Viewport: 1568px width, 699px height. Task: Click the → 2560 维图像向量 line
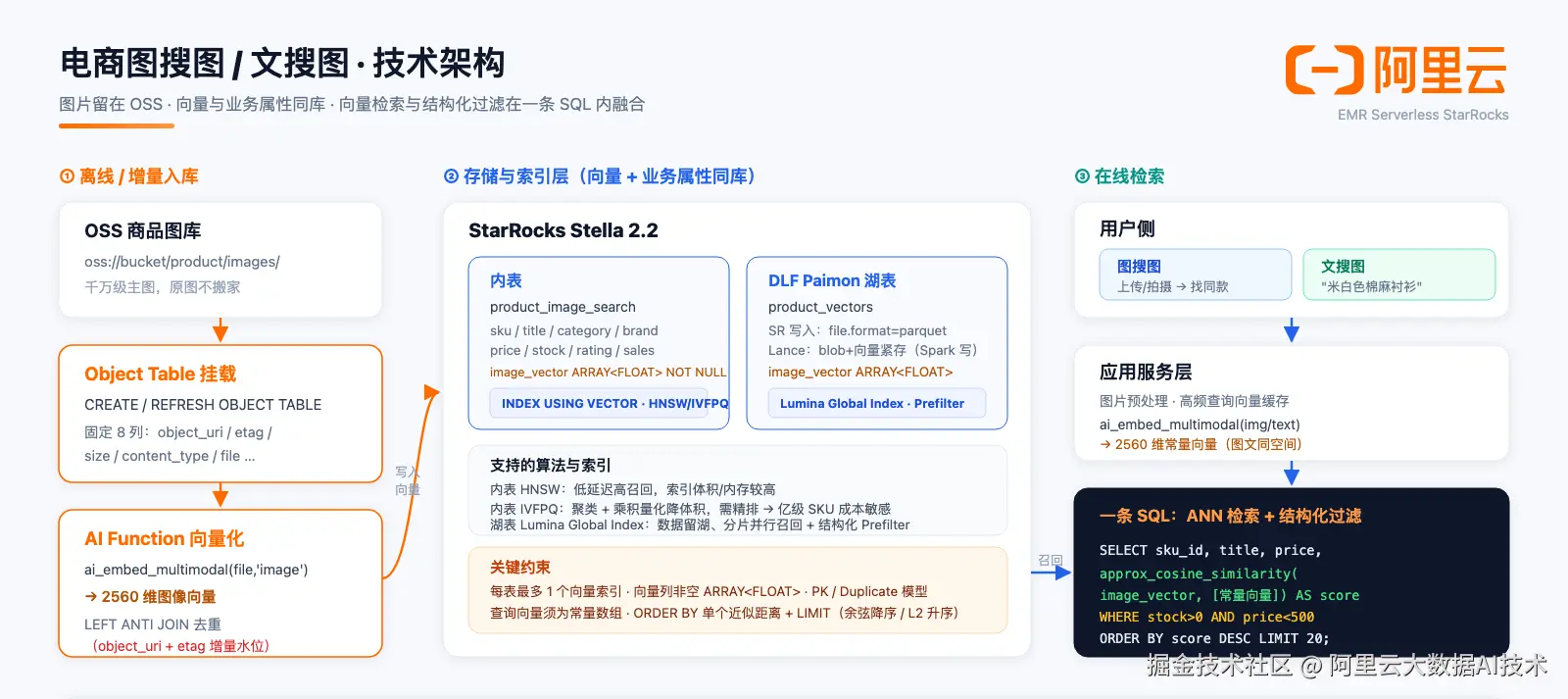pyautogui.click(x=150, y=597)
